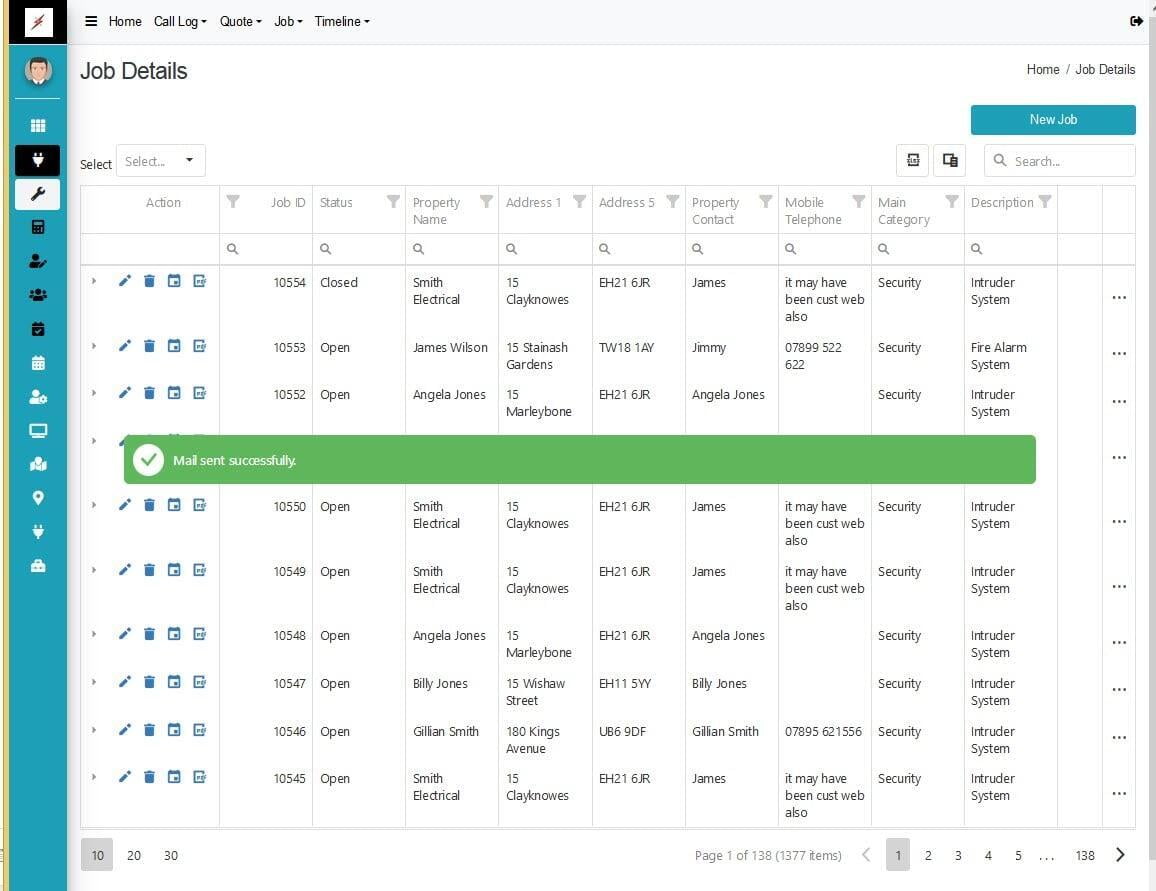Click the calculator icon in the sidebar
The image size is (1156, 891).
[38, 227]
